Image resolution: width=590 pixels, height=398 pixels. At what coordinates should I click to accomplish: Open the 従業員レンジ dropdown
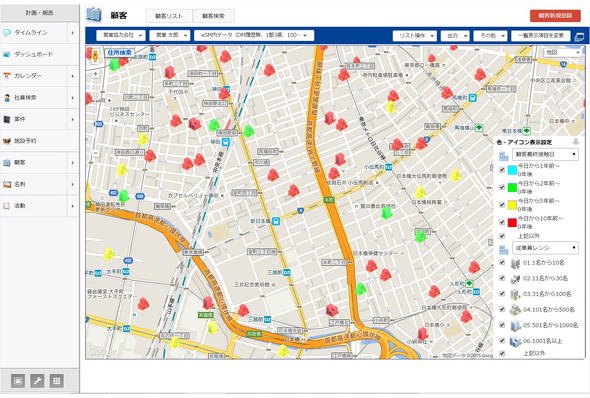coord(545,248)
